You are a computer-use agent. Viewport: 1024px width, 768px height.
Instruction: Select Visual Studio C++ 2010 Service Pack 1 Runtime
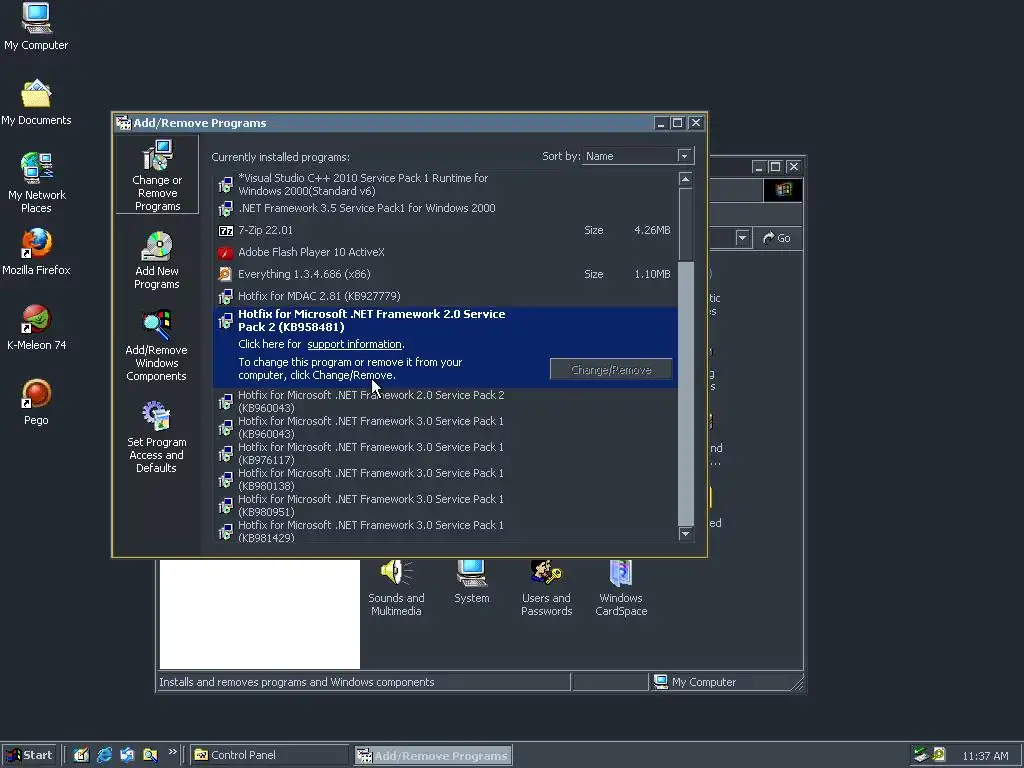click(x=445, y=185)
